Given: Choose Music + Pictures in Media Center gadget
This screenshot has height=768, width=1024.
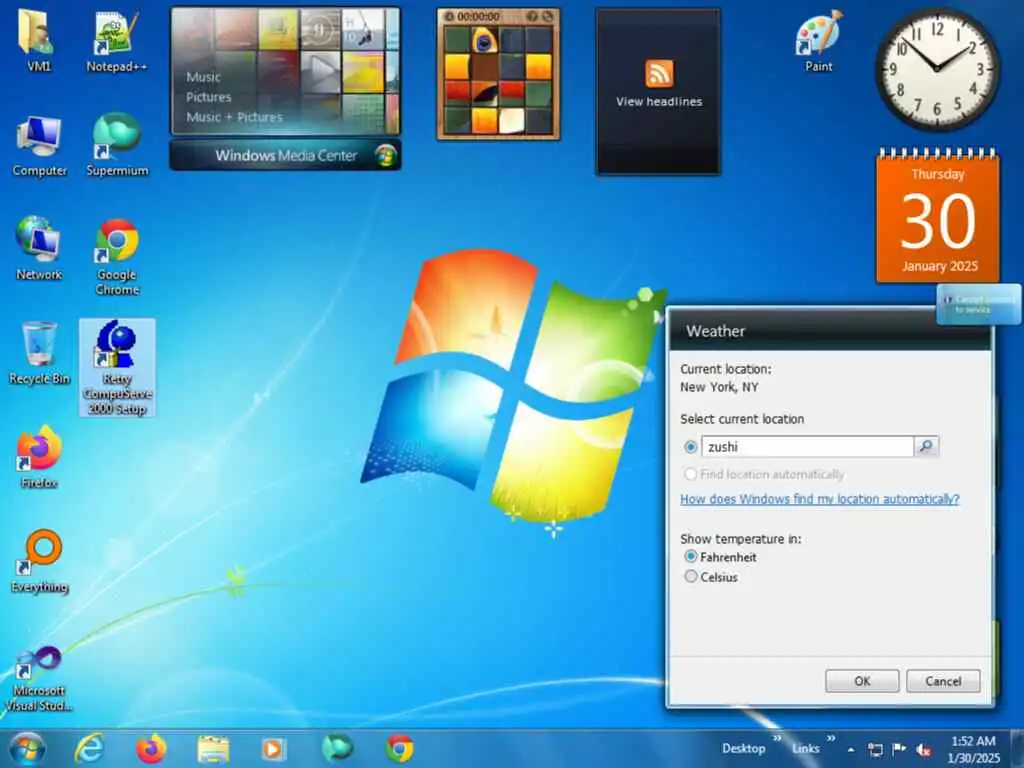Looking at the screenshot, I should [x=234, y=117].
